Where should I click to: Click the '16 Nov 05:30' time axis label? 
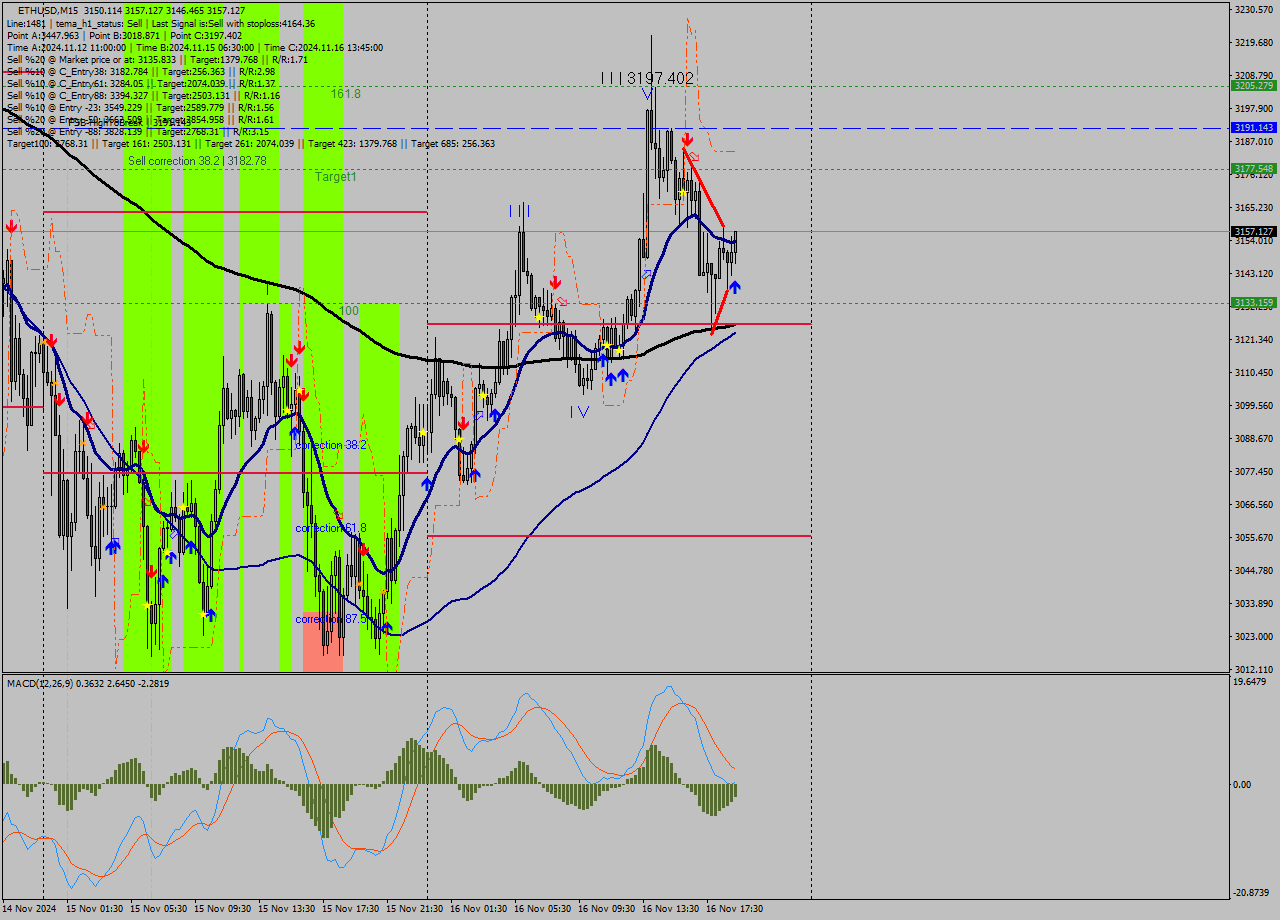tap(543, 909)
